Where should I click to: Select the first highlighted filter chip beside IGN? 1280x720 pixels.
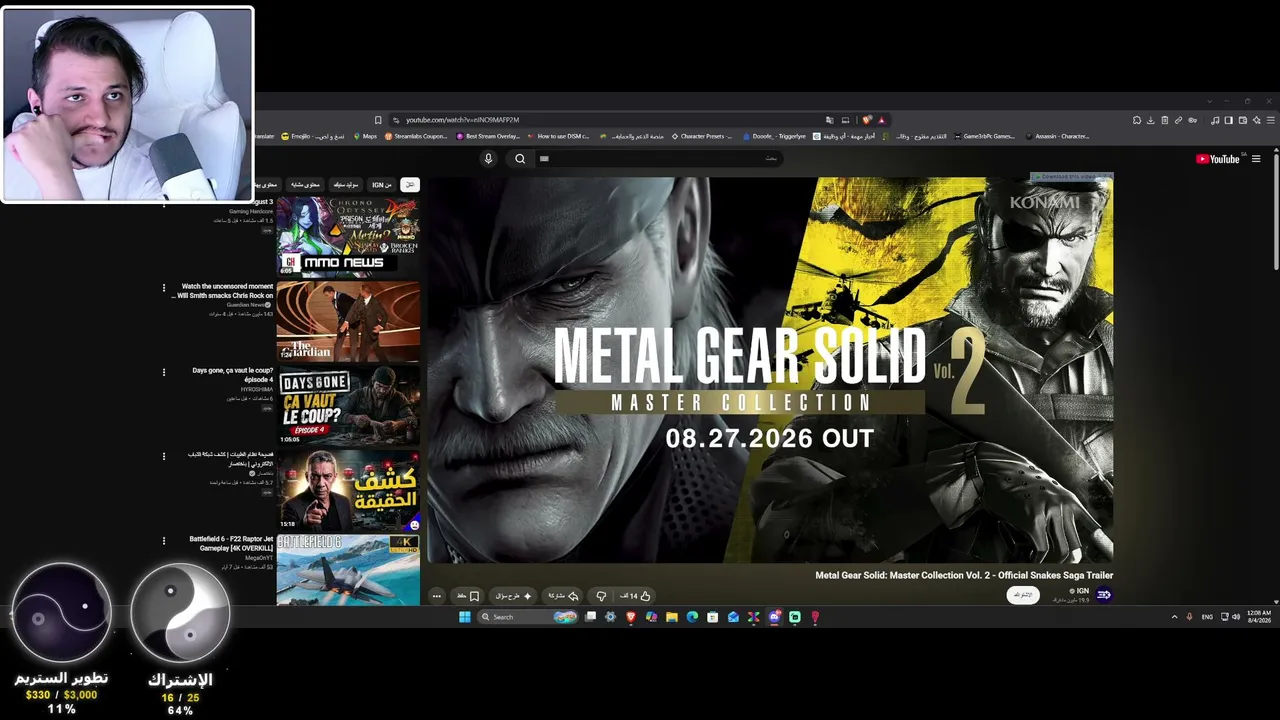tap(410, 185)
